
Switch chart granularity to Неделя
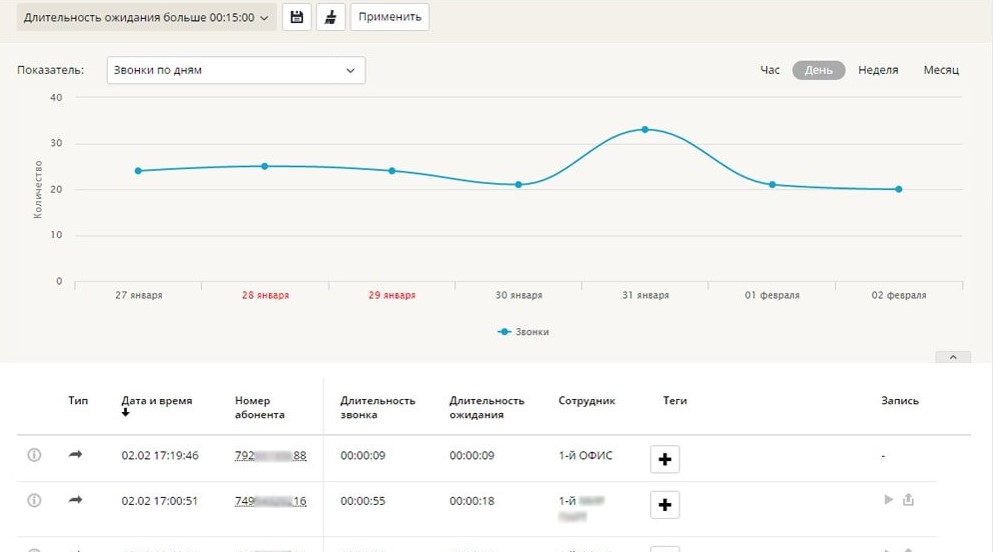[x=878, y=70]
